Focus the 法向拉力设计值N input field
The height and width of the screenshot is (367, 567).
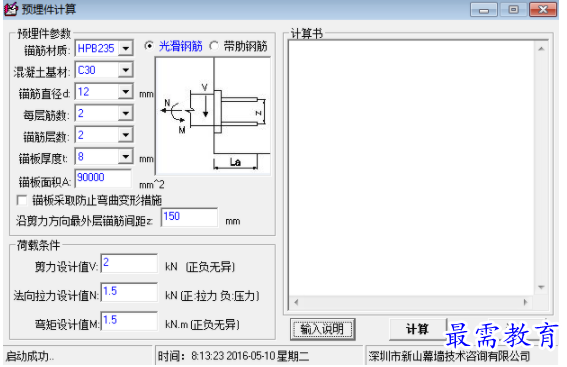click(129, 293)
